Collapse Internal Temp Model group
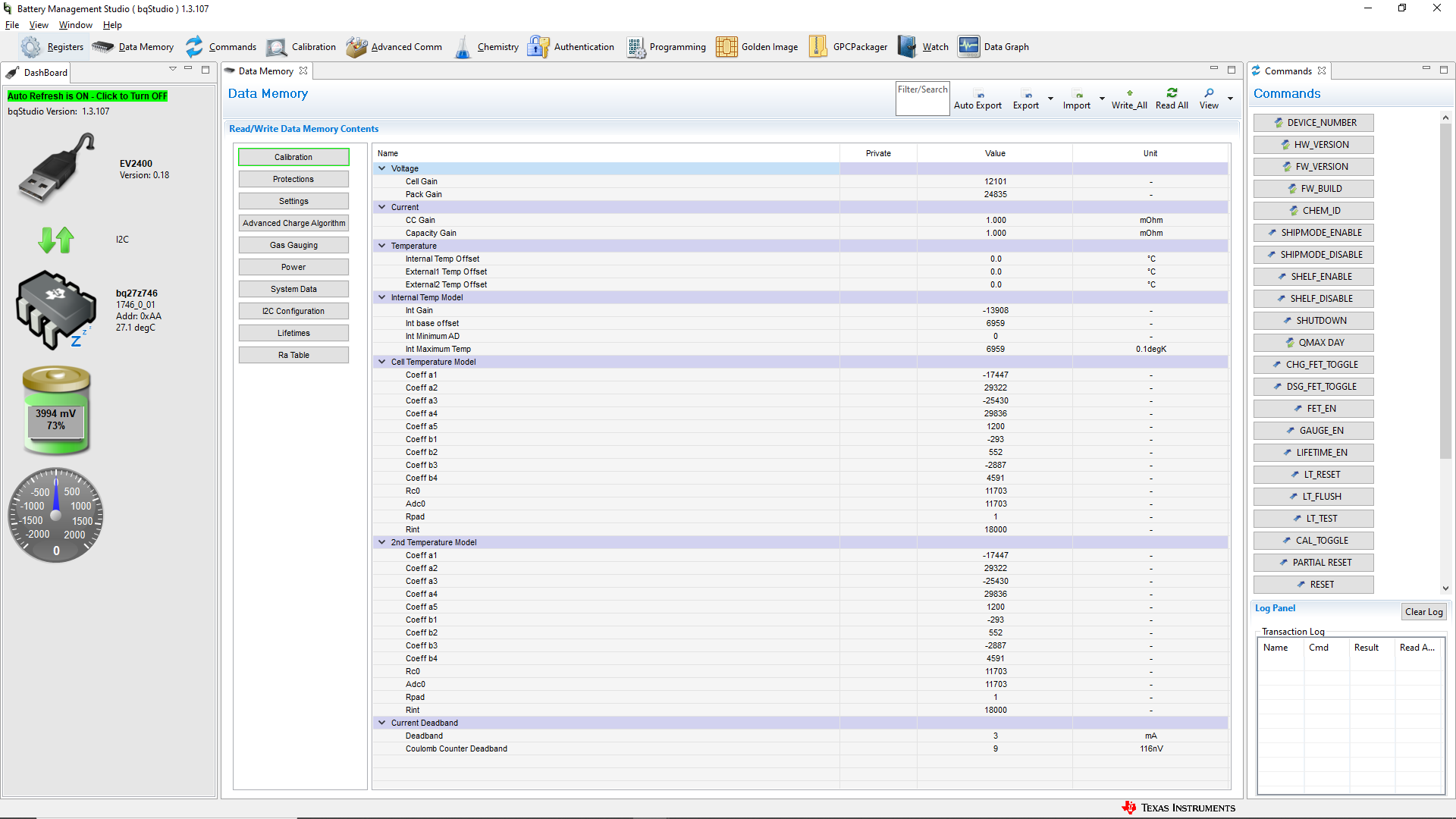This screenshot has height=819, width=1456. [x=382, y=297]
